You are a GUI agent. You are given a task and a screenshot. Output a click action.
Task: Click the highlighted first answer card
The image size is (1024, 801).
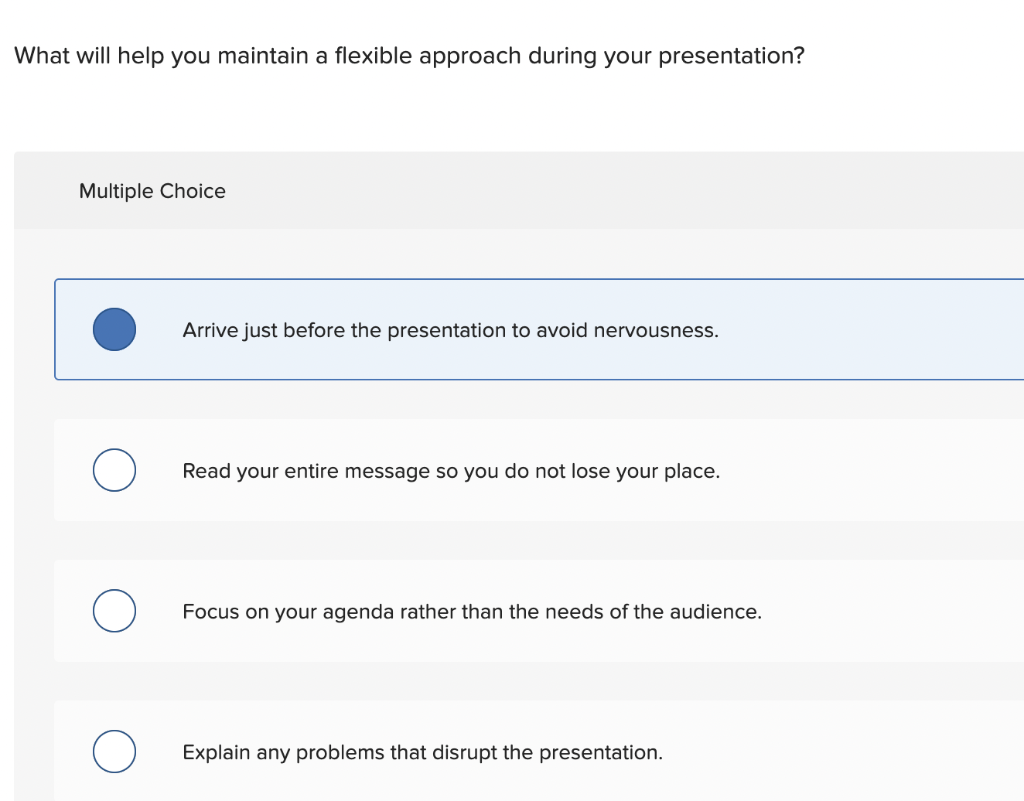pyautogui.click(x=850, y=330)
